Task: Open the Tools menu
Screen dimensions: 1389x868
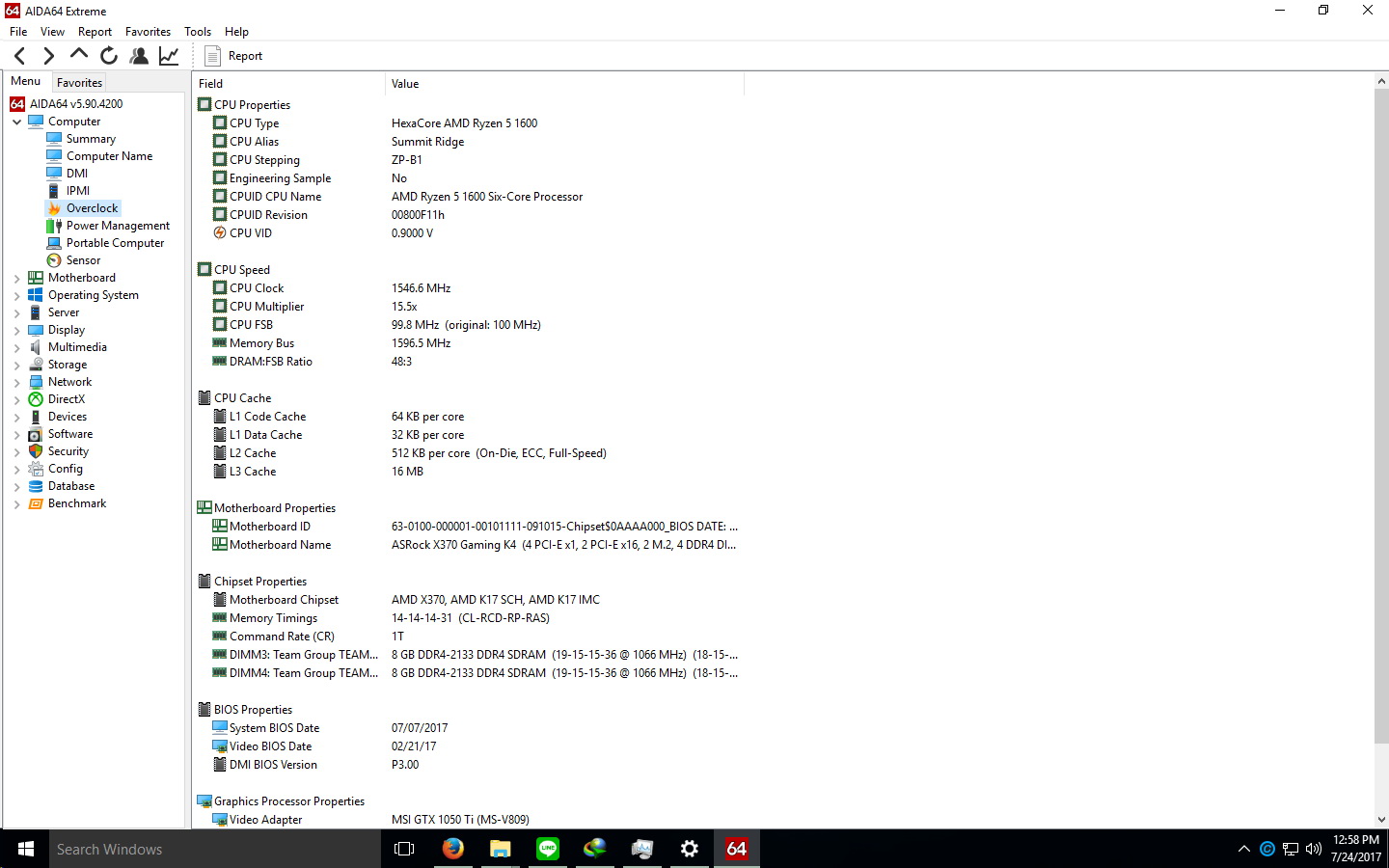Action: click(198, 32)
